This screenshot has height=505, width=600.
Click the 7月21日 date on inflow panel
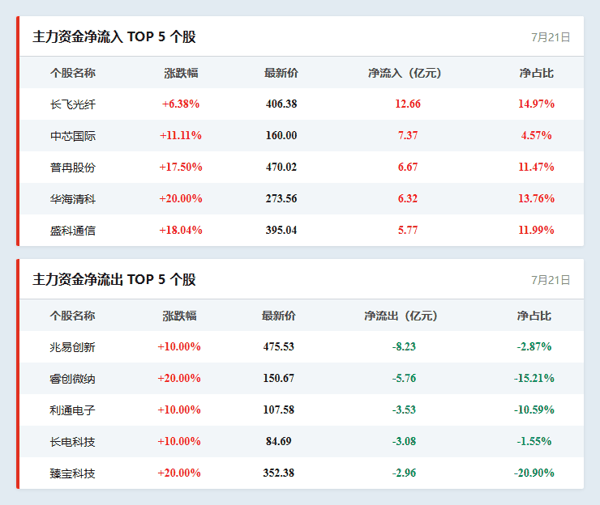551,37
